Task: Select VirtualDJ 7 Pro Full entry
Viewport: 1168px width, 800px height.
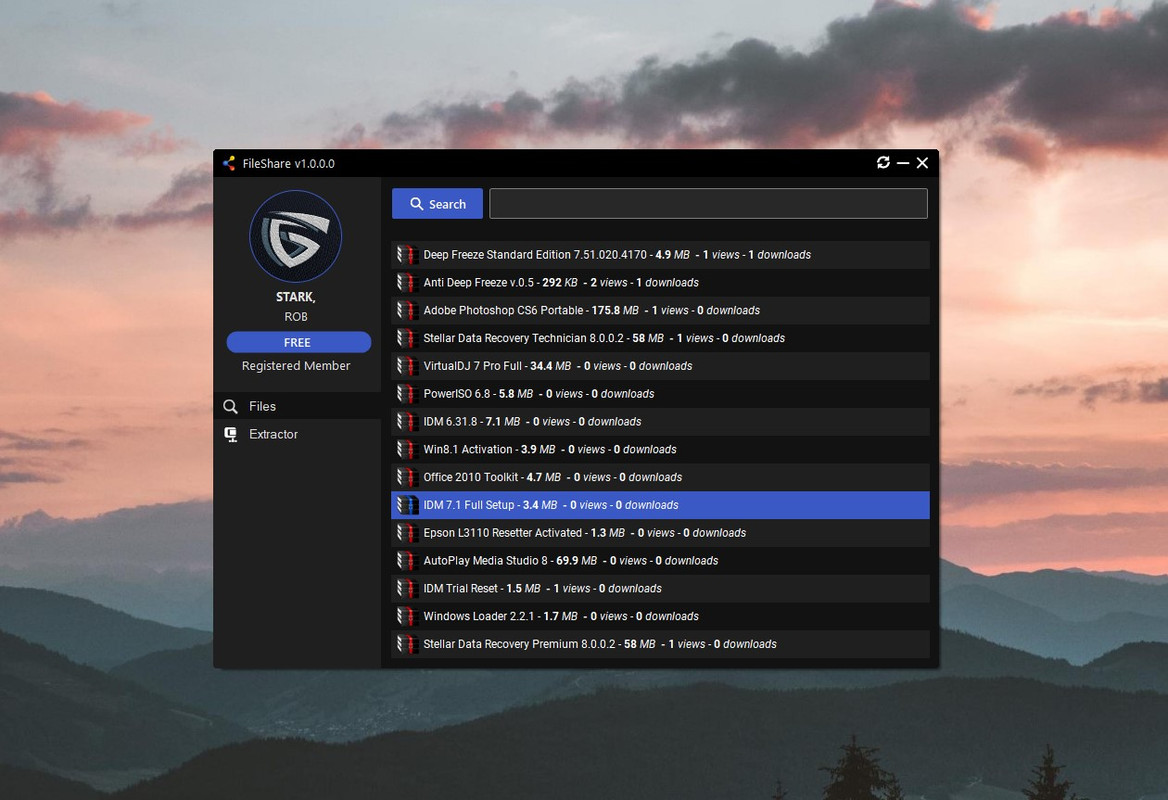Action: (660, 366)
